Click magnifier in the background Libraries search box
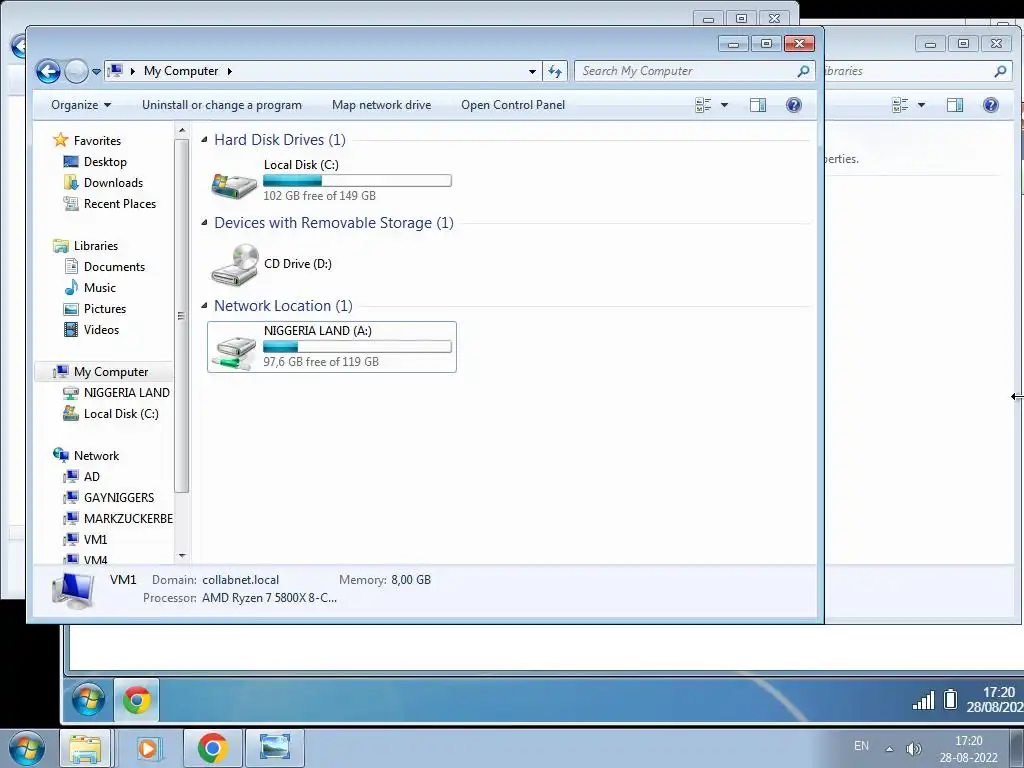 [x=1000, y=71]
